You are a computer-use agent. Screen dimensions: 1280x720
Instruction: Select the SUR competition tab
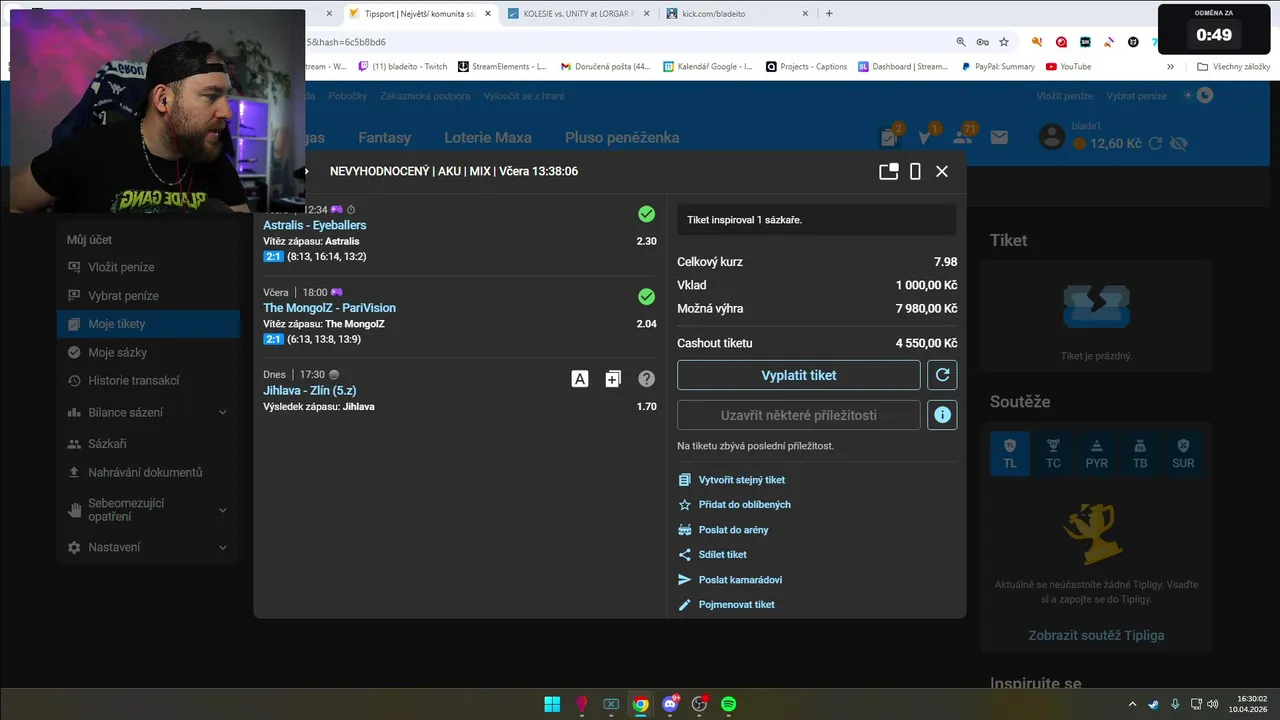[x=1184, y=453]
